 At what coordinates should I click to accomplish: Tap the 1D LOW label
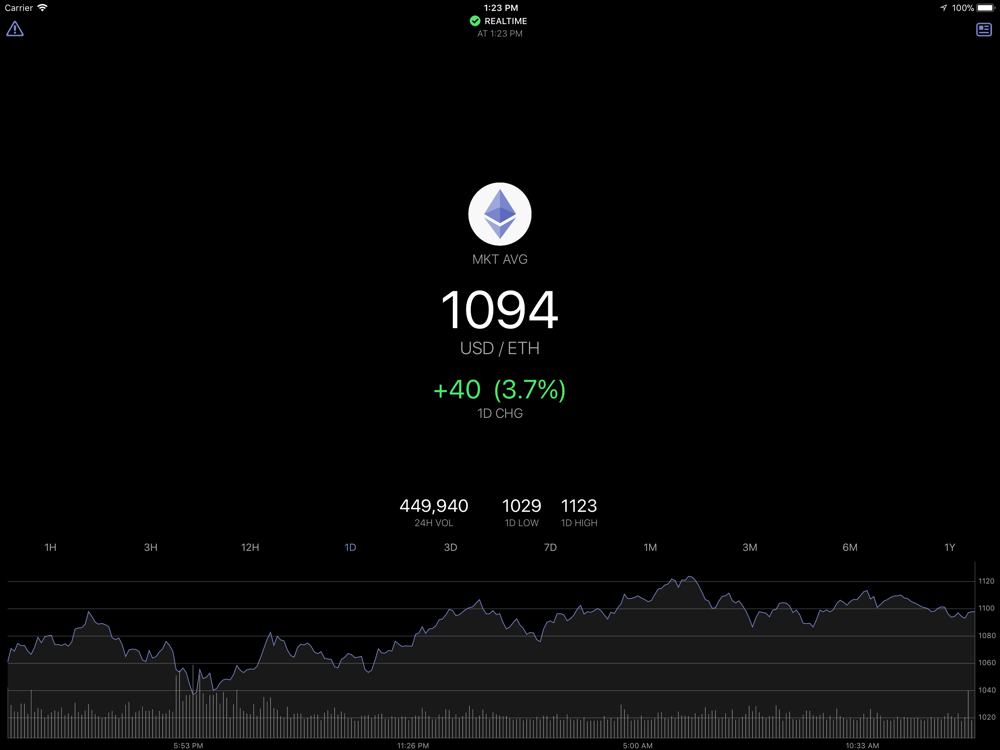522,523
